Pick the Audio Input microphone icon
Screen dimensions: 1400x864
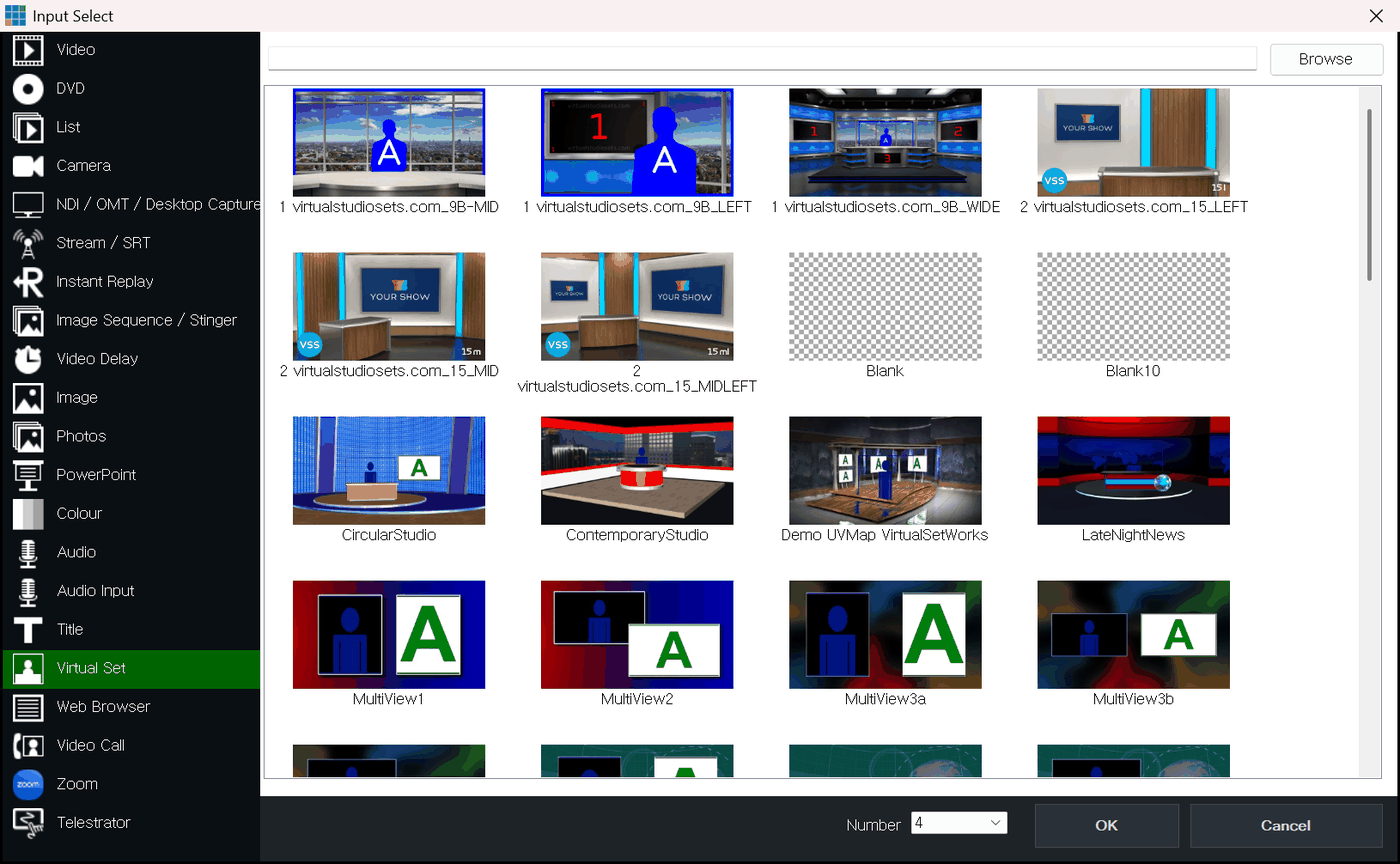coord(28,591)
